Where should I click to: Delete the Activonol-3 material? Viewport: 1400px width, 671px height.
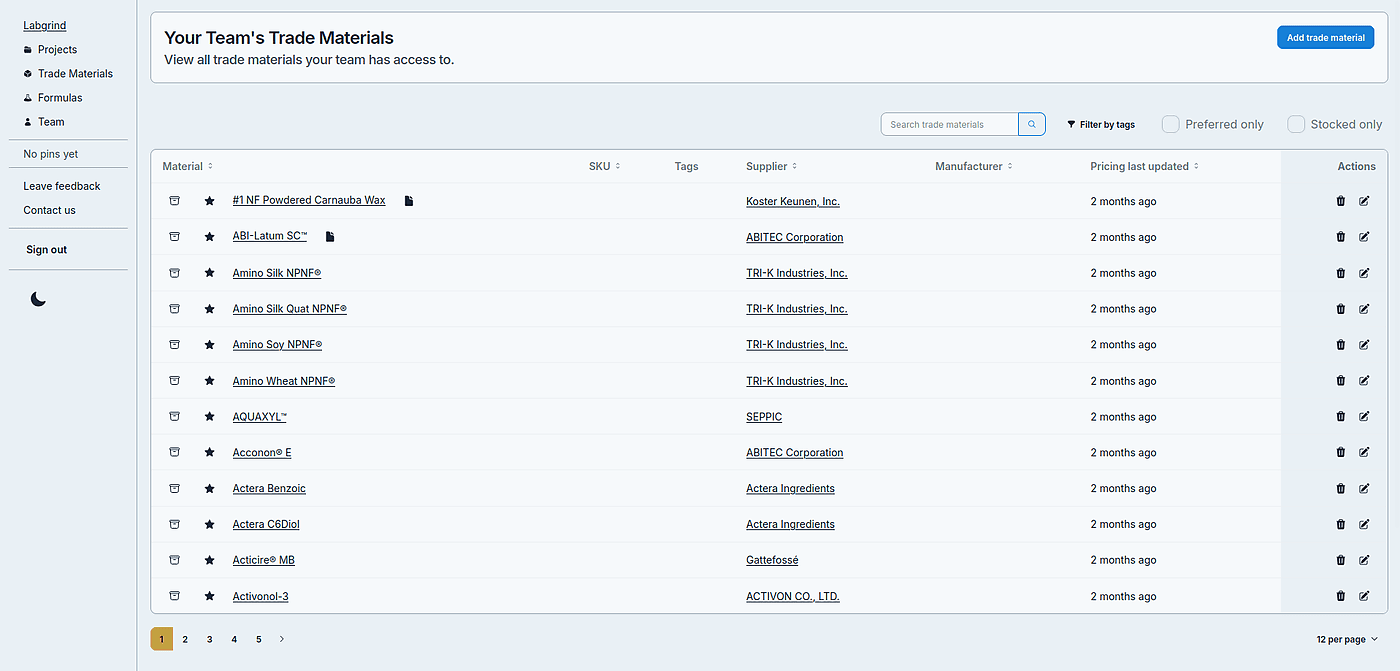pyautogui.click(x=1340, y=596)
